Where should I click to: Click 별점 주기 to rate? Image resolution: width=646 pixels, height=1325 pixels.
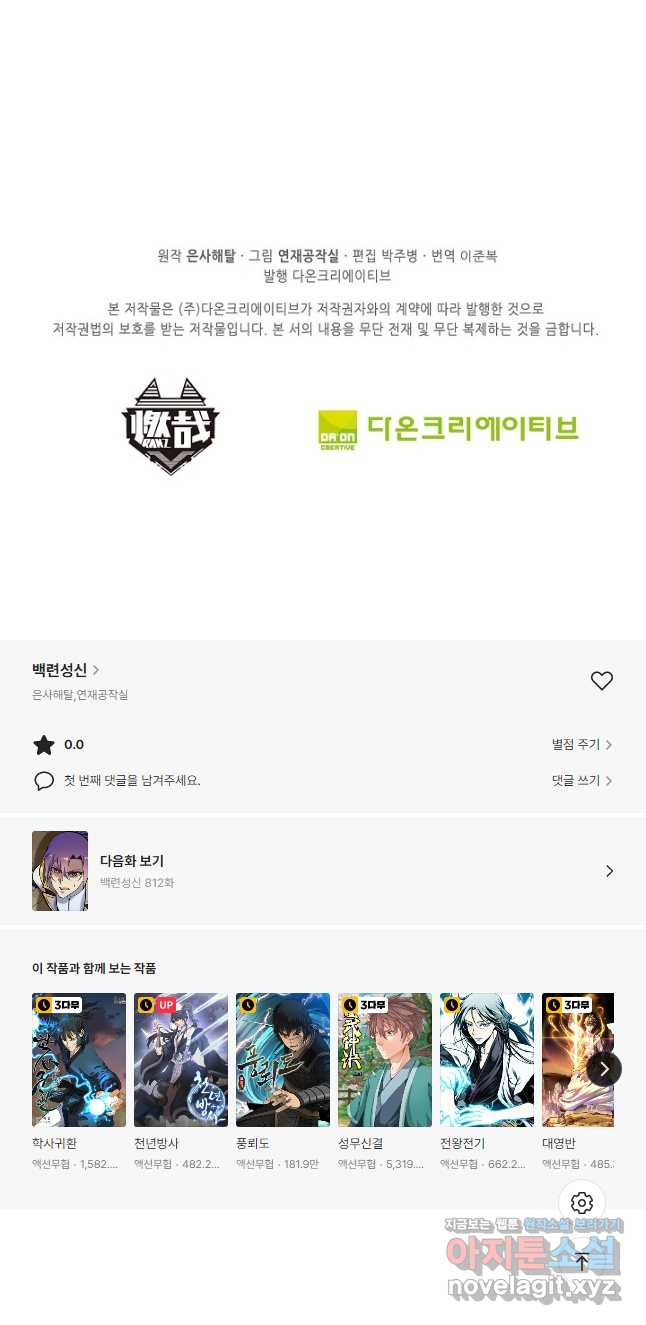tap(582, 745)
